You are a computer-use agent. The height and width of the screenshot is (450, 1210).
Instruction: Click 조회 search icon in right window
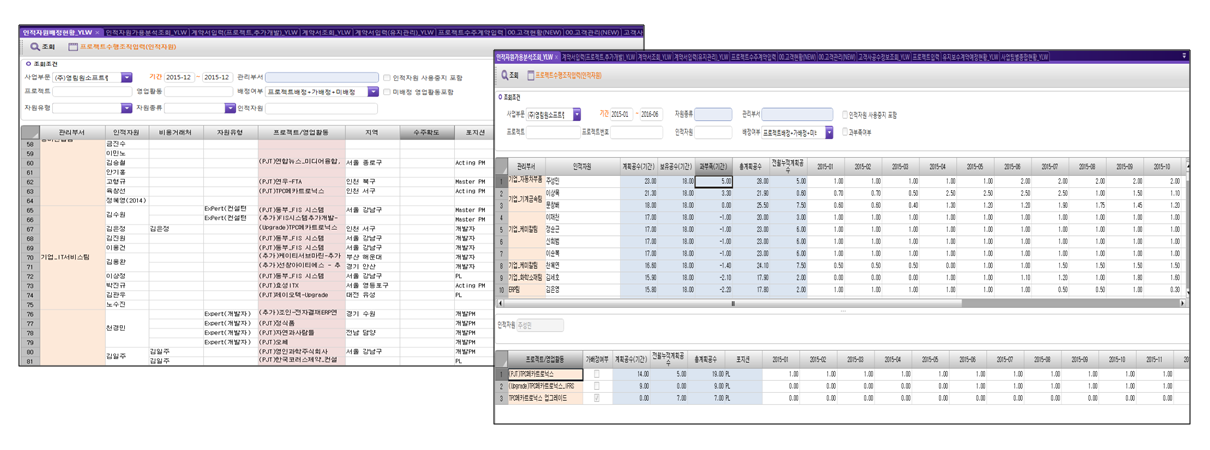click(503, 75)
